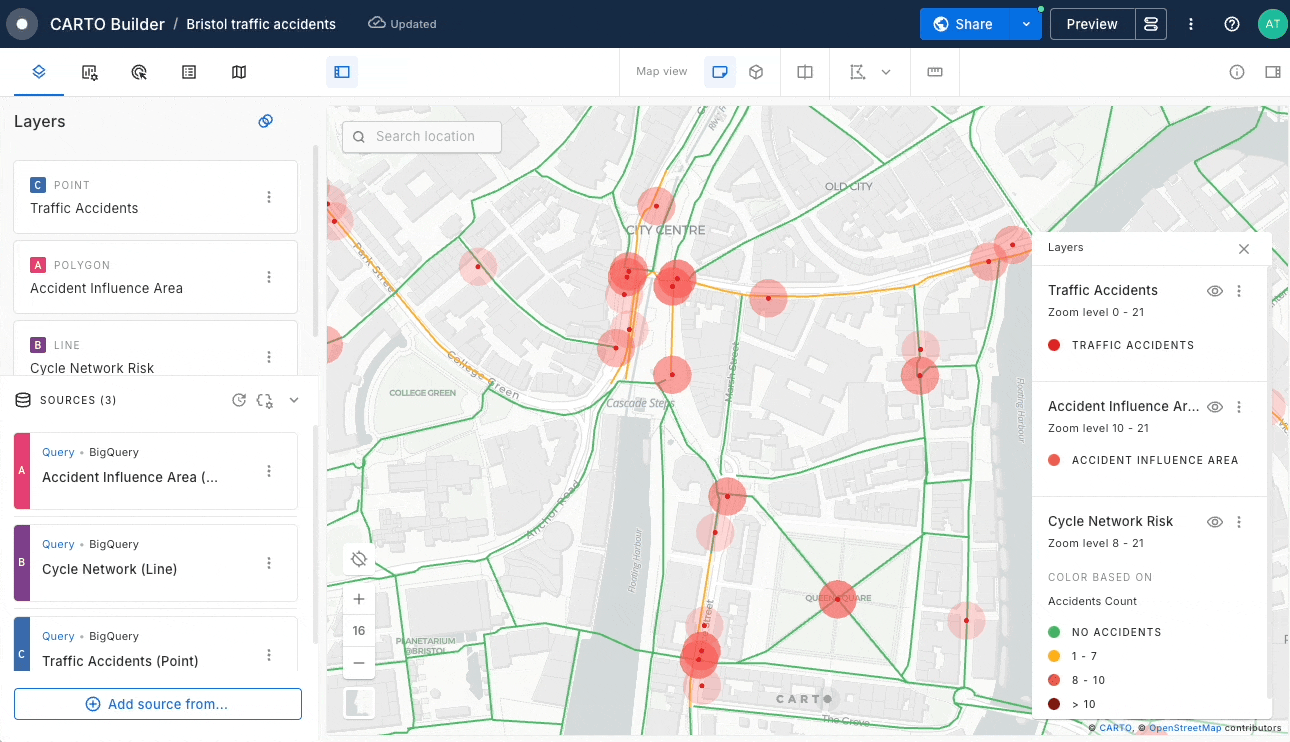
Task: Enable split screen dual map view
Action: click(805, 72)
